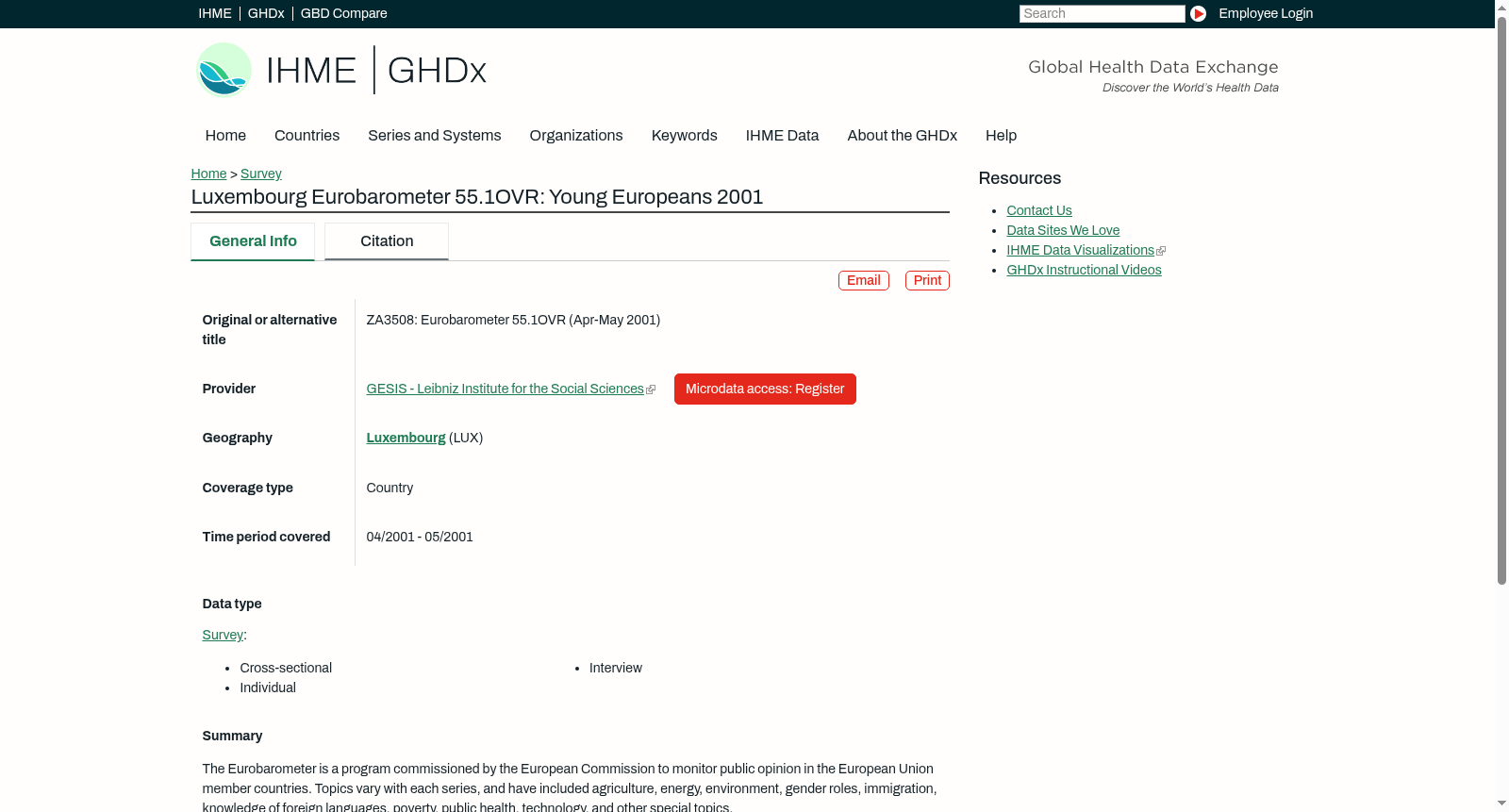Open the GHDx logo text
Image resolution: width=1509 pixels, height=812 pixels.
pyautogui.click(x=437, y=71)
